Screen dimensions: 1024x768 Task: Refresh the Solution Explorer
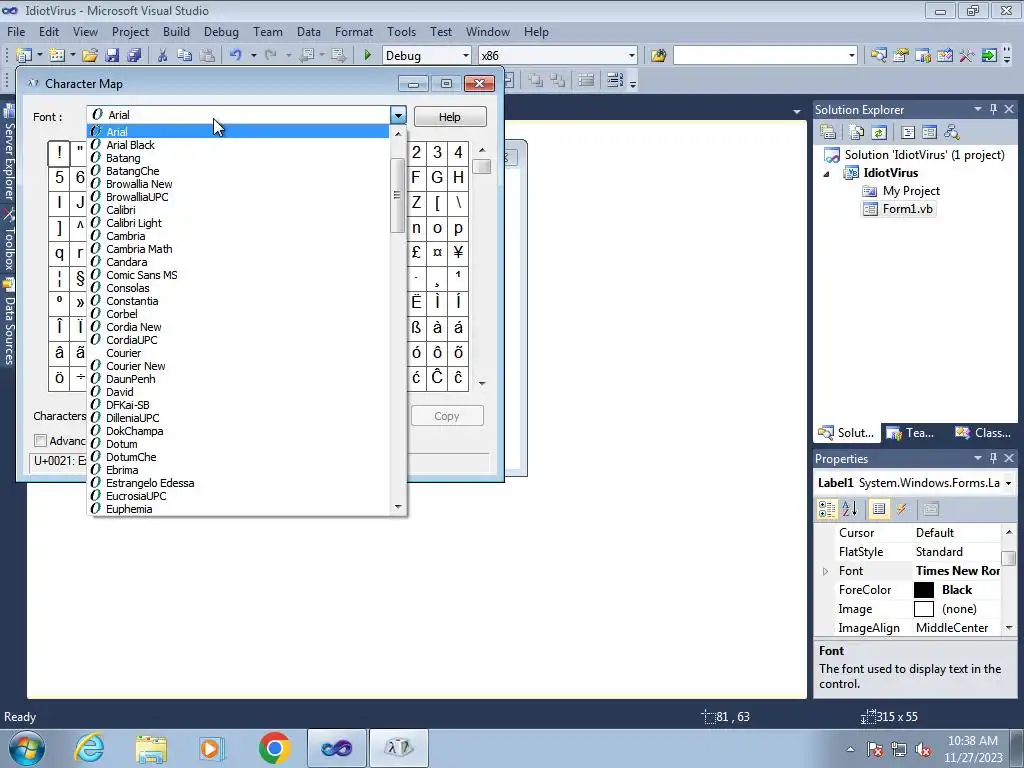[x=879, y=132]
